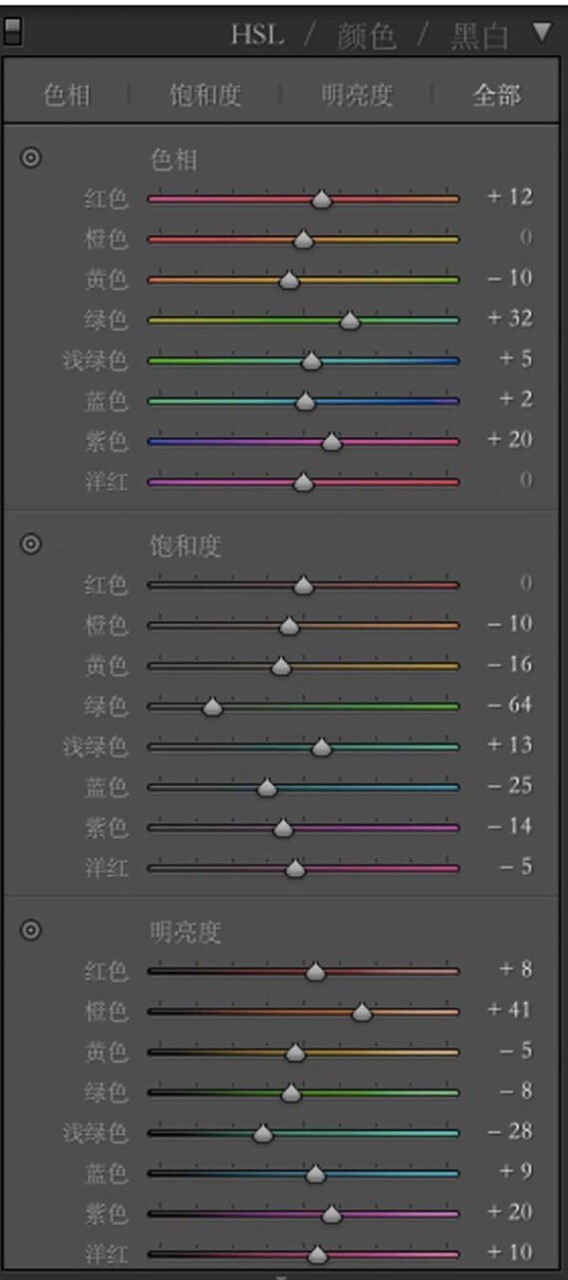Toggle the HSL panel on/off switch

[x=13, y=33]
